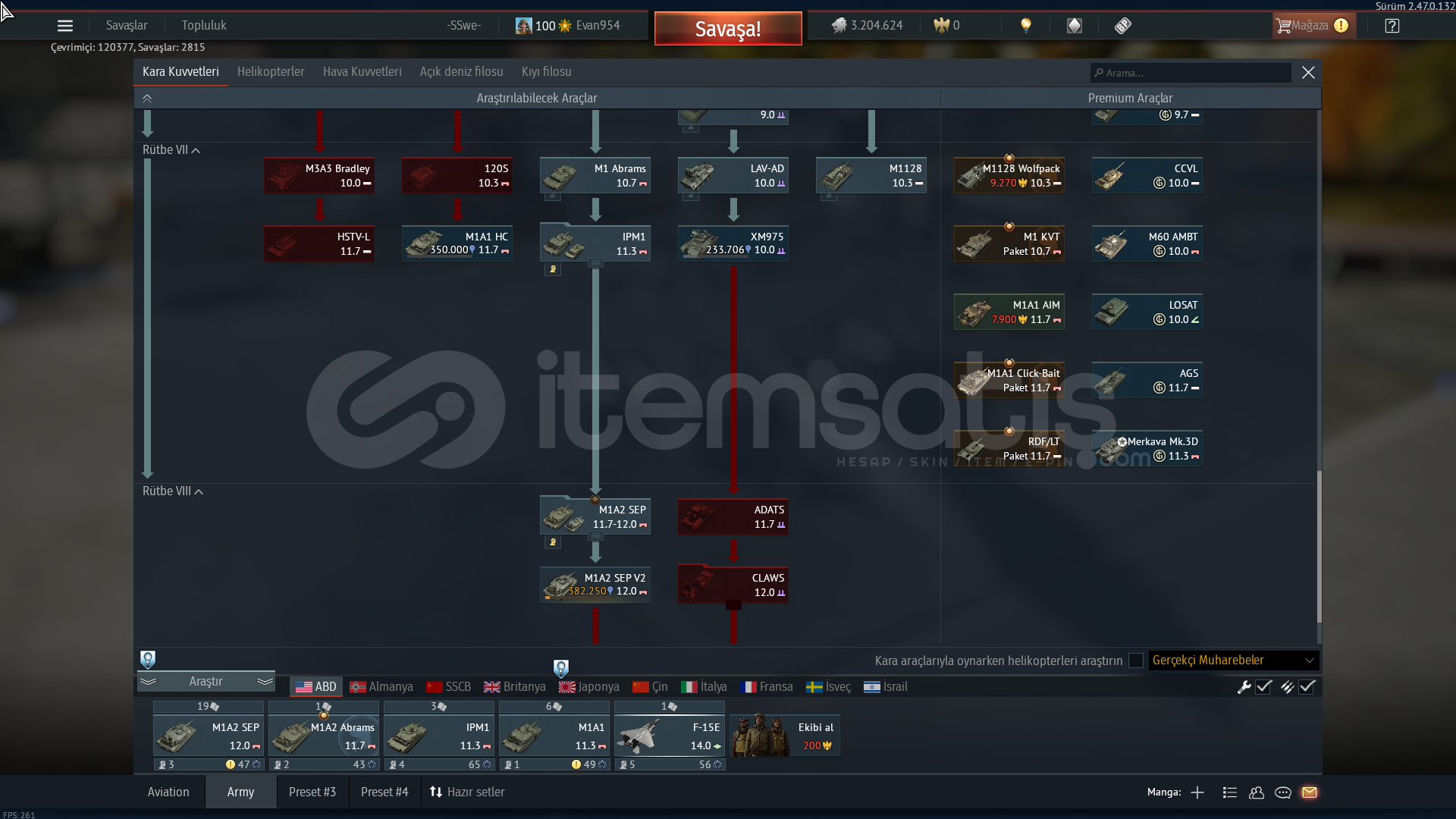Select Çin nation flag tab
Image resolution: width=1456 pixels, height=819 pixels.
[x=651, y=686]
